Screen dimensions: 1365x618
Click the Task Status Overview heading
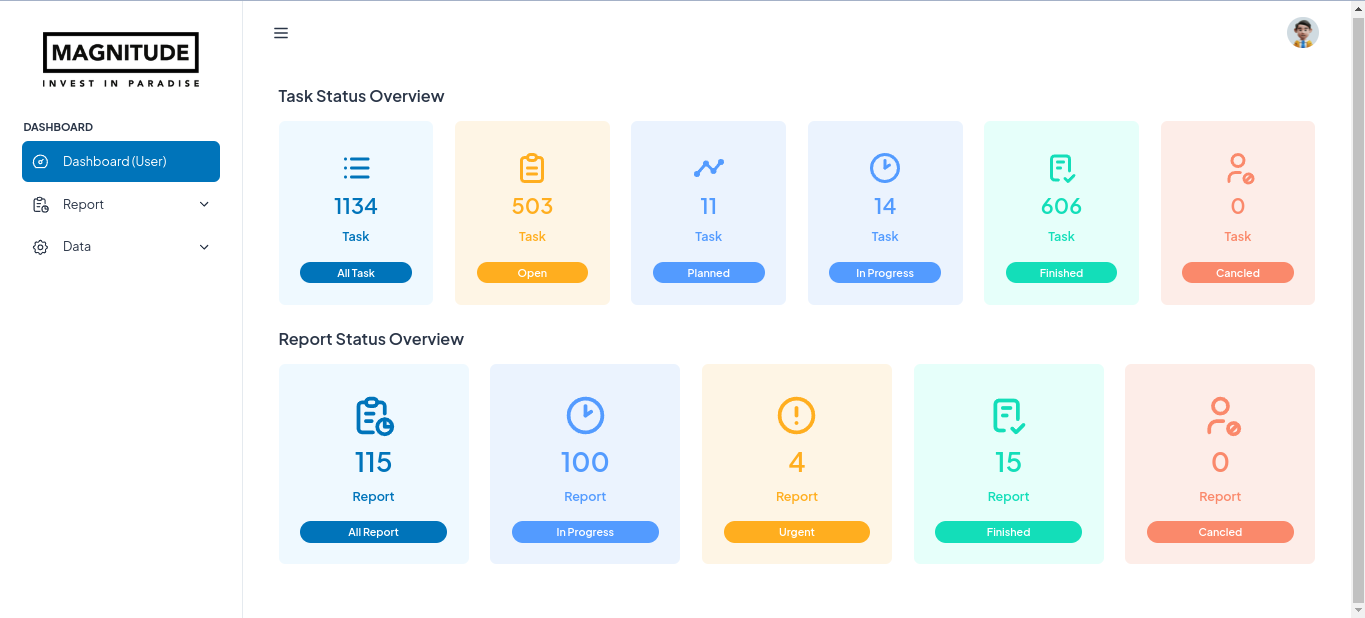[x=361, y=96]
